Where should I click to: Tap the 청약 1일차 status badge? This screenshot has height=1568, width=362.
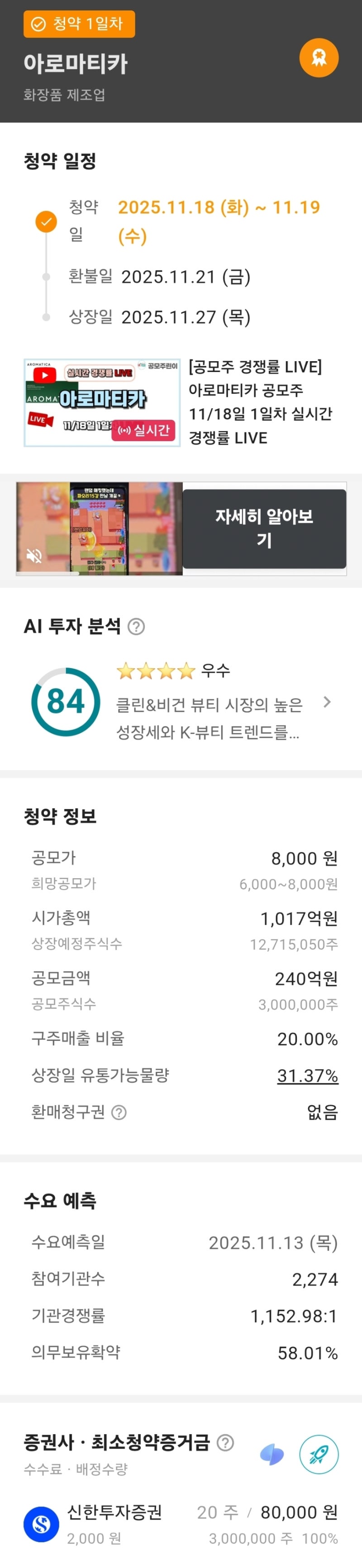(79, 24)
